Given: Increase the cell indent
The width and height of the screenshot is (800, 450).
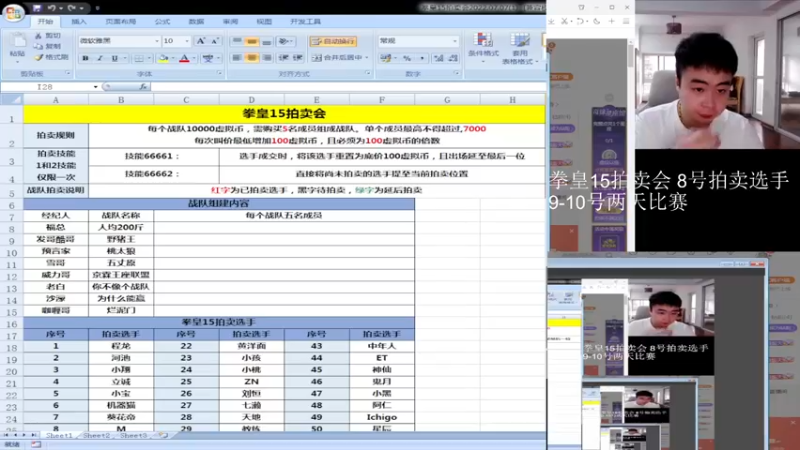Looking at the screenshot, I should point(298,58).
